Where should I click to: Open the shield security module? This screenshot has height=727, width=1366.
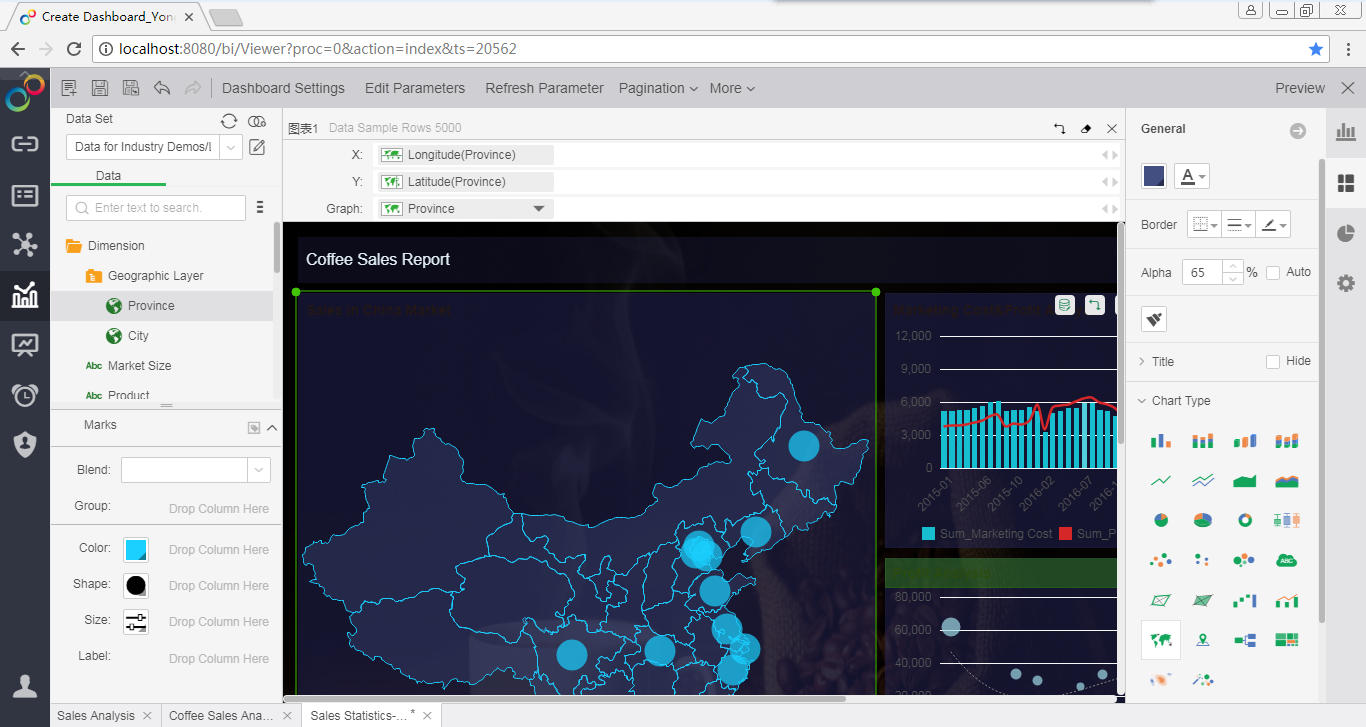(25, 444)
